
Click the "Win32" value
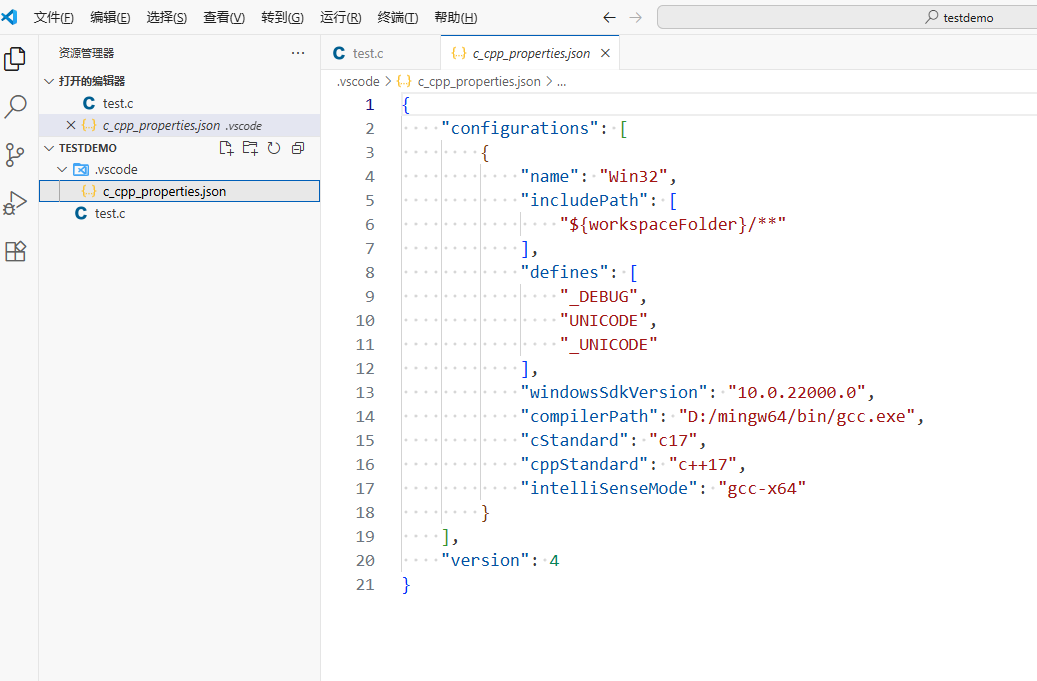(x=634, y=177)
